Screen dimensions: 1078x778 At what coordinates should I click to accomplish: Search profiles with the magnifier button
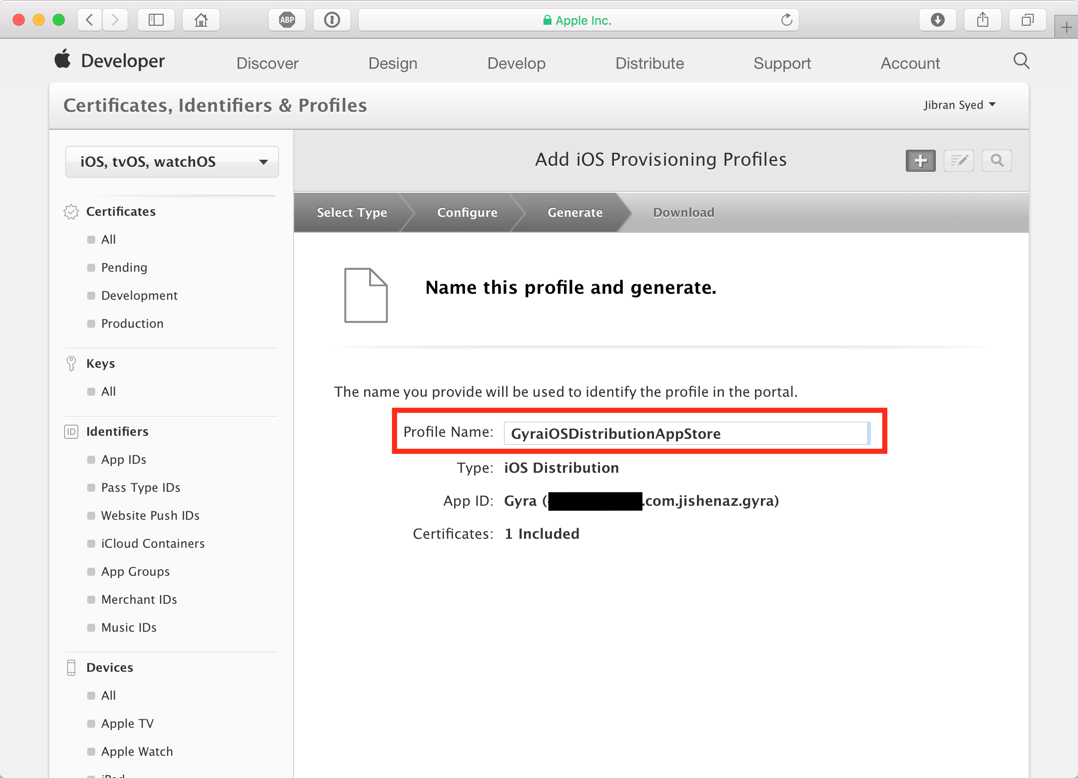(x=997, y=161)
